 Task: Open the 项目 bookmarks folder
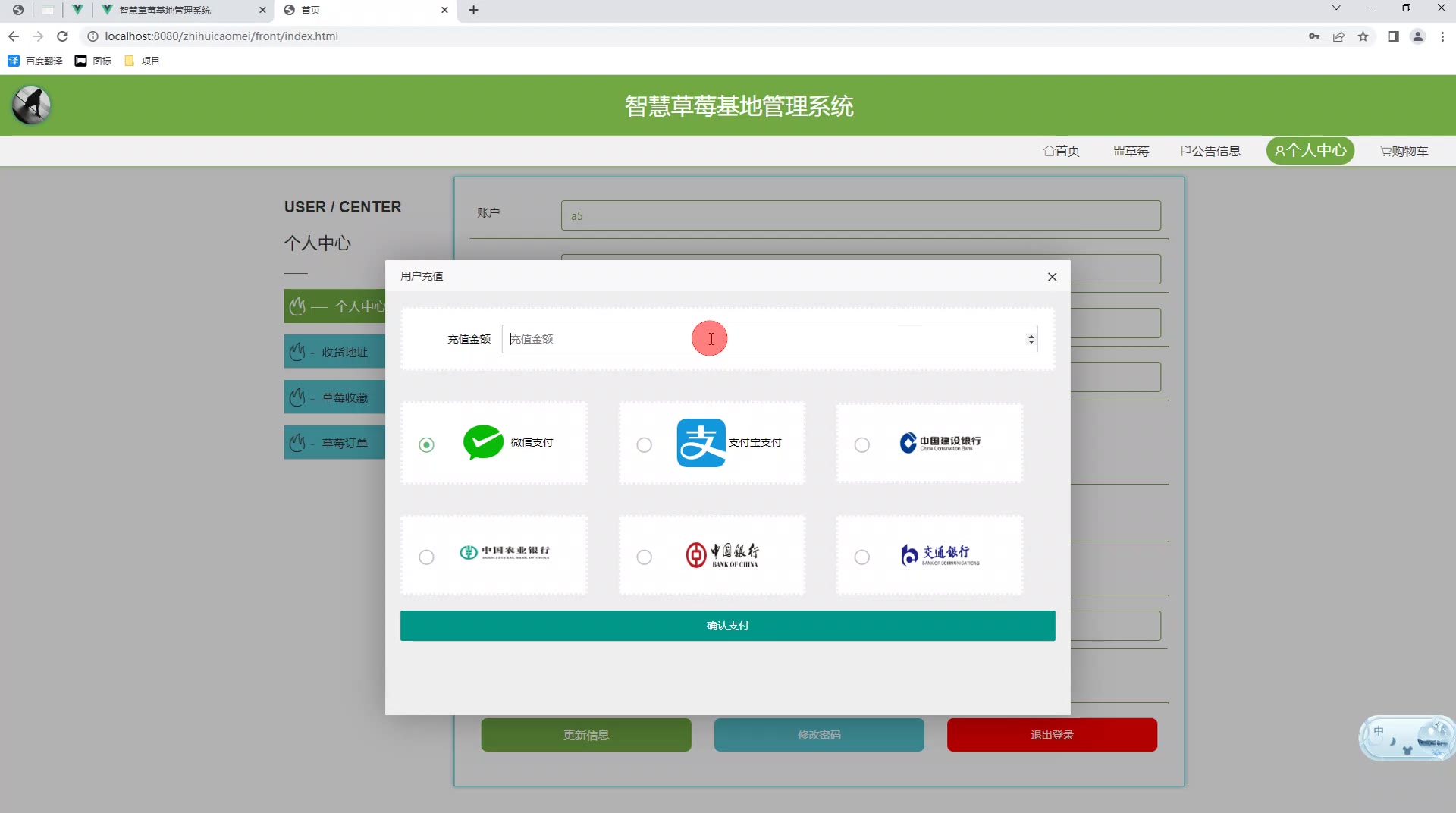[x=142, y=61]
